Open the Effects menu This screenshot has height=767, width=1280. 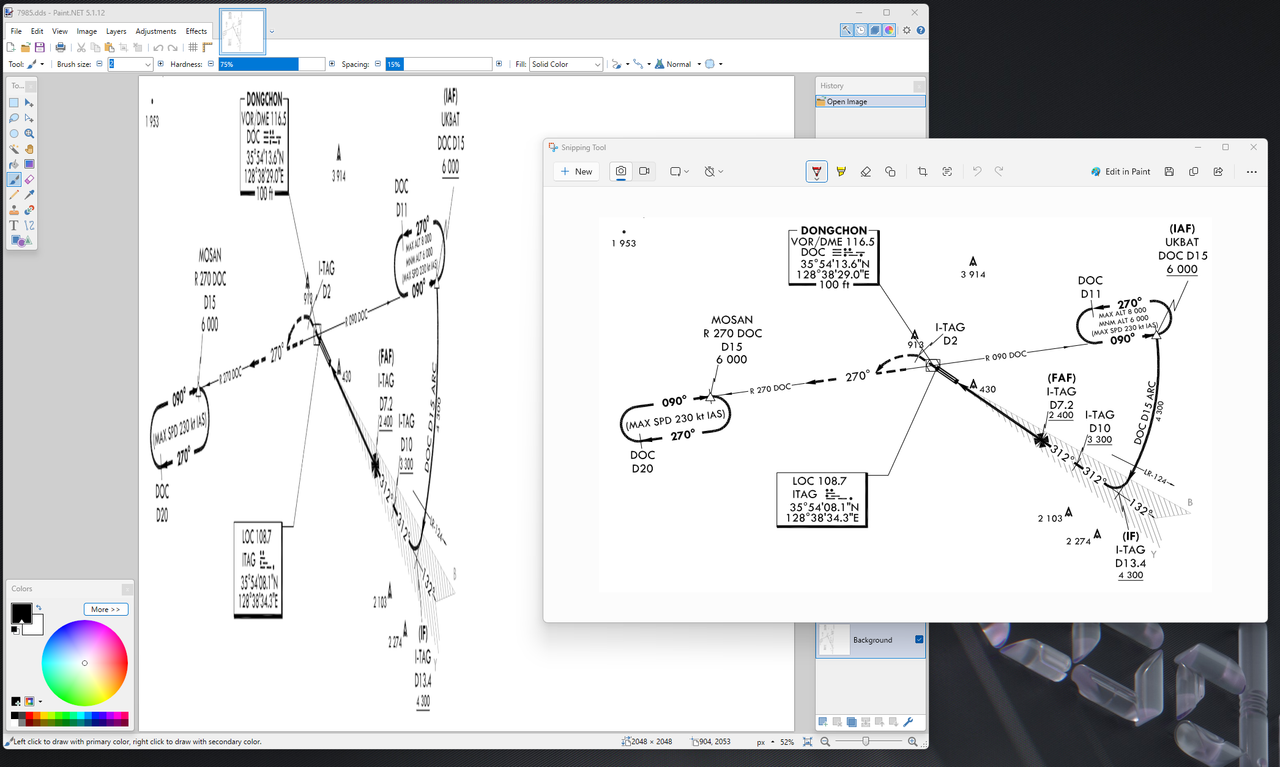click(x=196, y=31)
